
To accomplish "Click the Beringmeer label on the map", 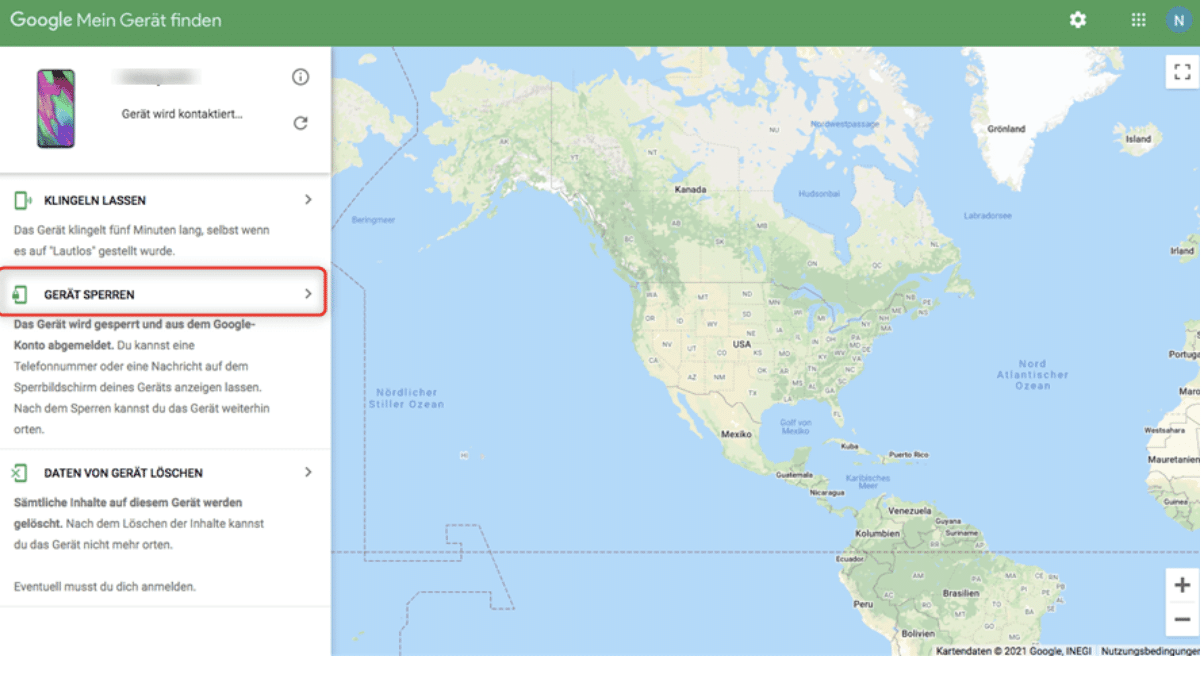I will pos(373,220).
